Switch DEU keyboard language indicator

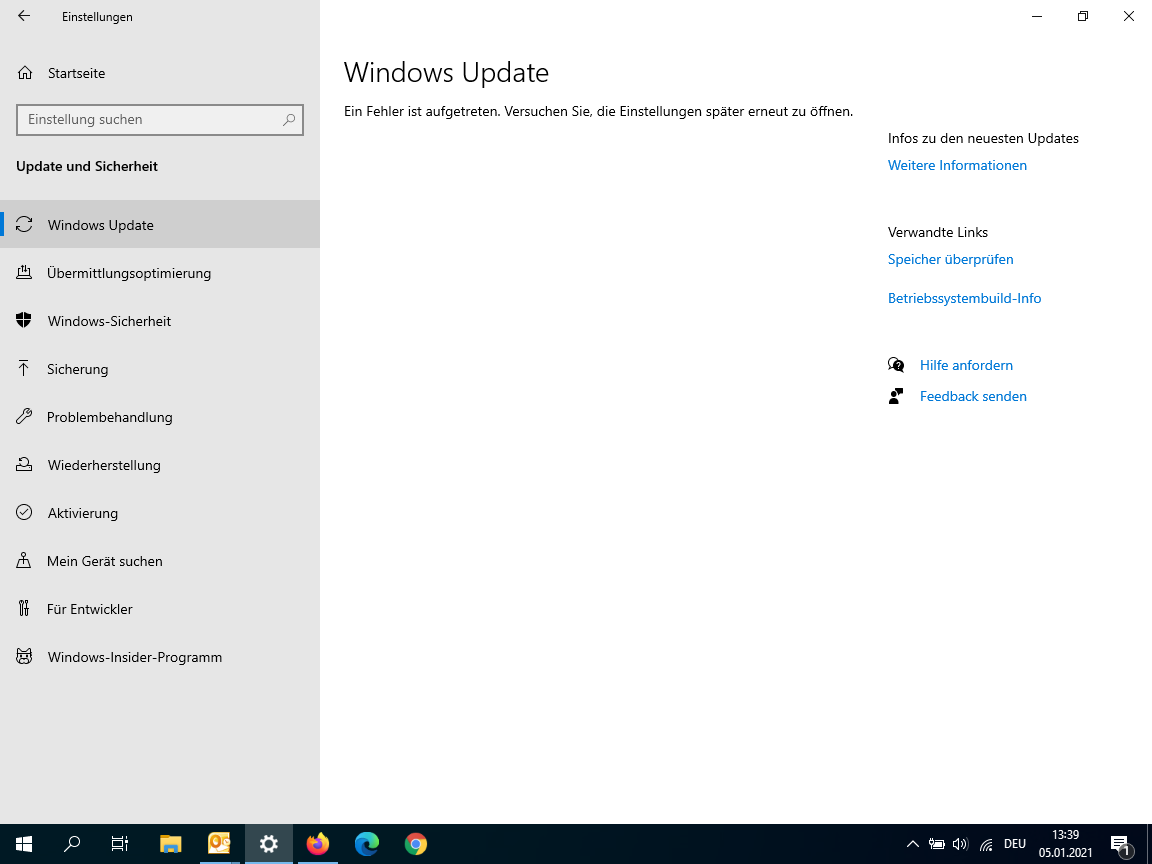(1015, 844)
